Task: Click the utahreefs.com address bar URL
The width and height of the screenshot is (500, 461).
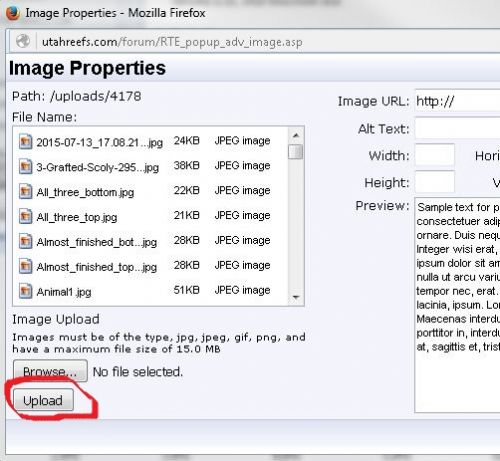Action: [172, 42]
